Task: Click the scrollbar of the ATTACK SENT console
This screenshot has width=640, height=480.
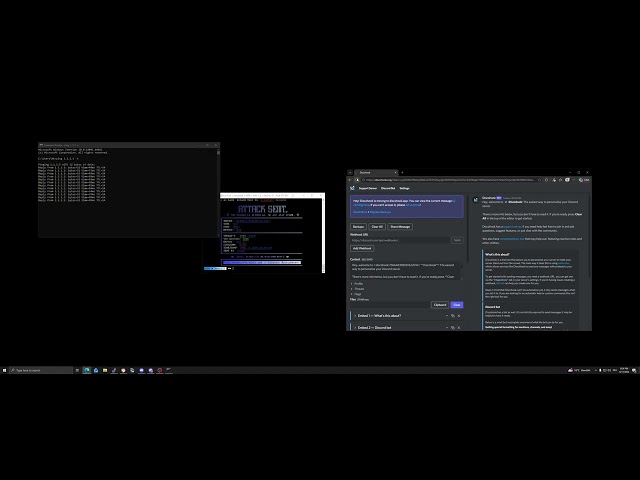Action: pyautogui.click(x=323, y=235)
